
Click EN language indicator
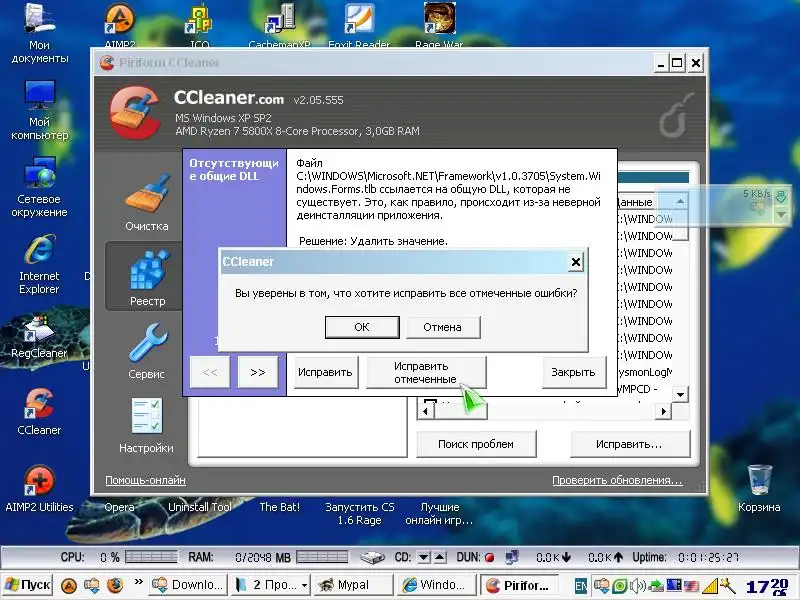[580, 586]
